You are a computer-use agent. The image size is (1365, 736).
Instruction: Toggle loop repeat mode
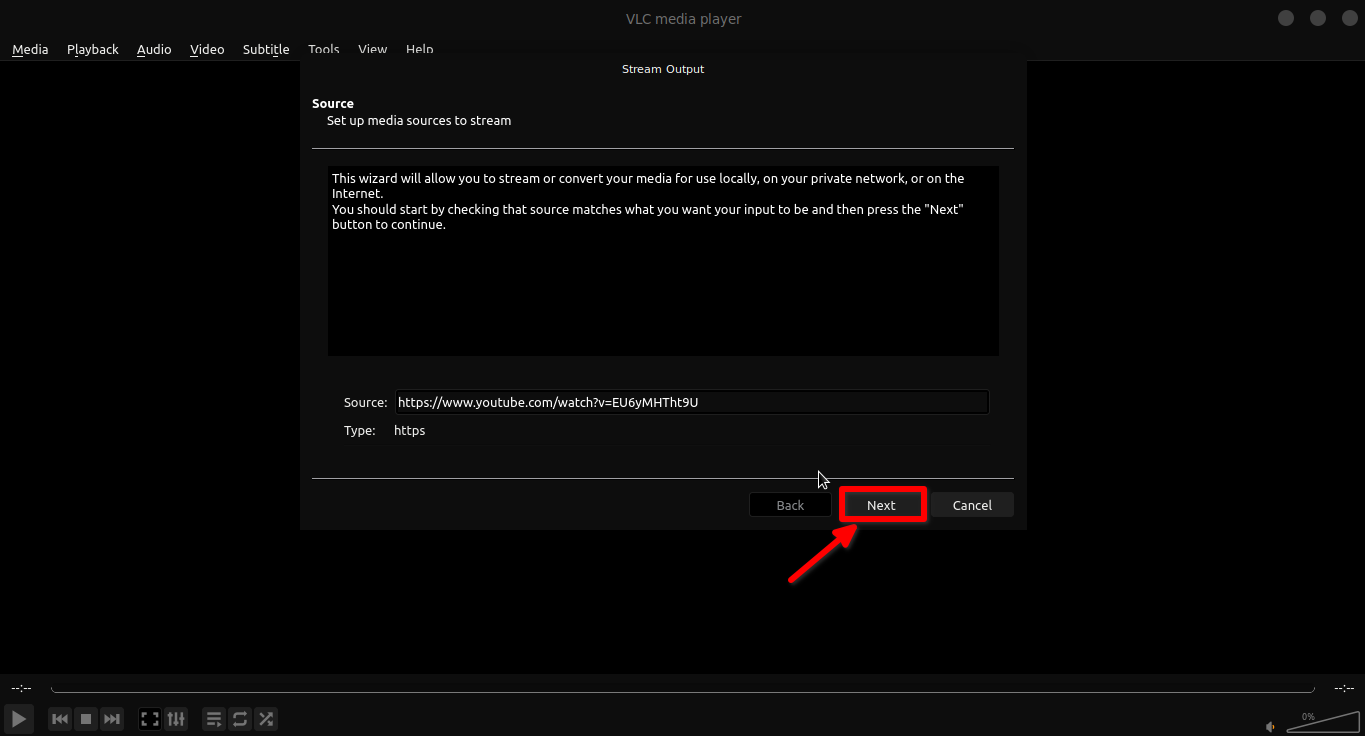click(x=240, y=718)
